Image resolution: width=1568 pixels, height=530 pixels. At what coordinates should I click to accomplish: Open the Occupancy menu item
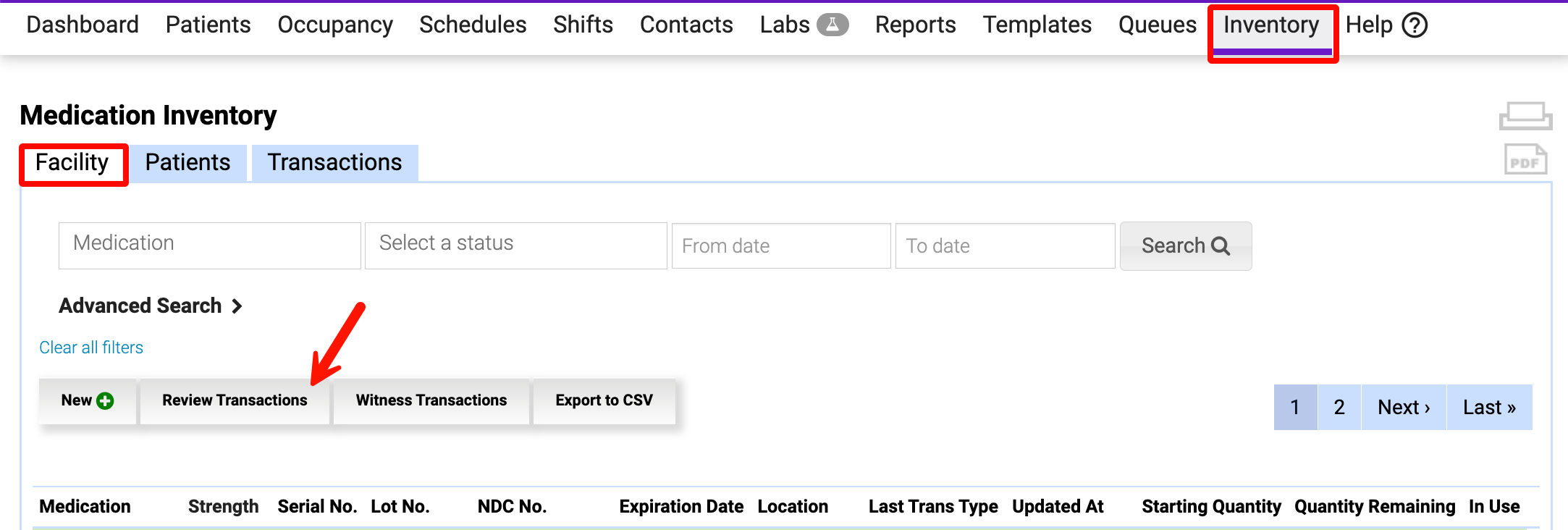[335, 25]
